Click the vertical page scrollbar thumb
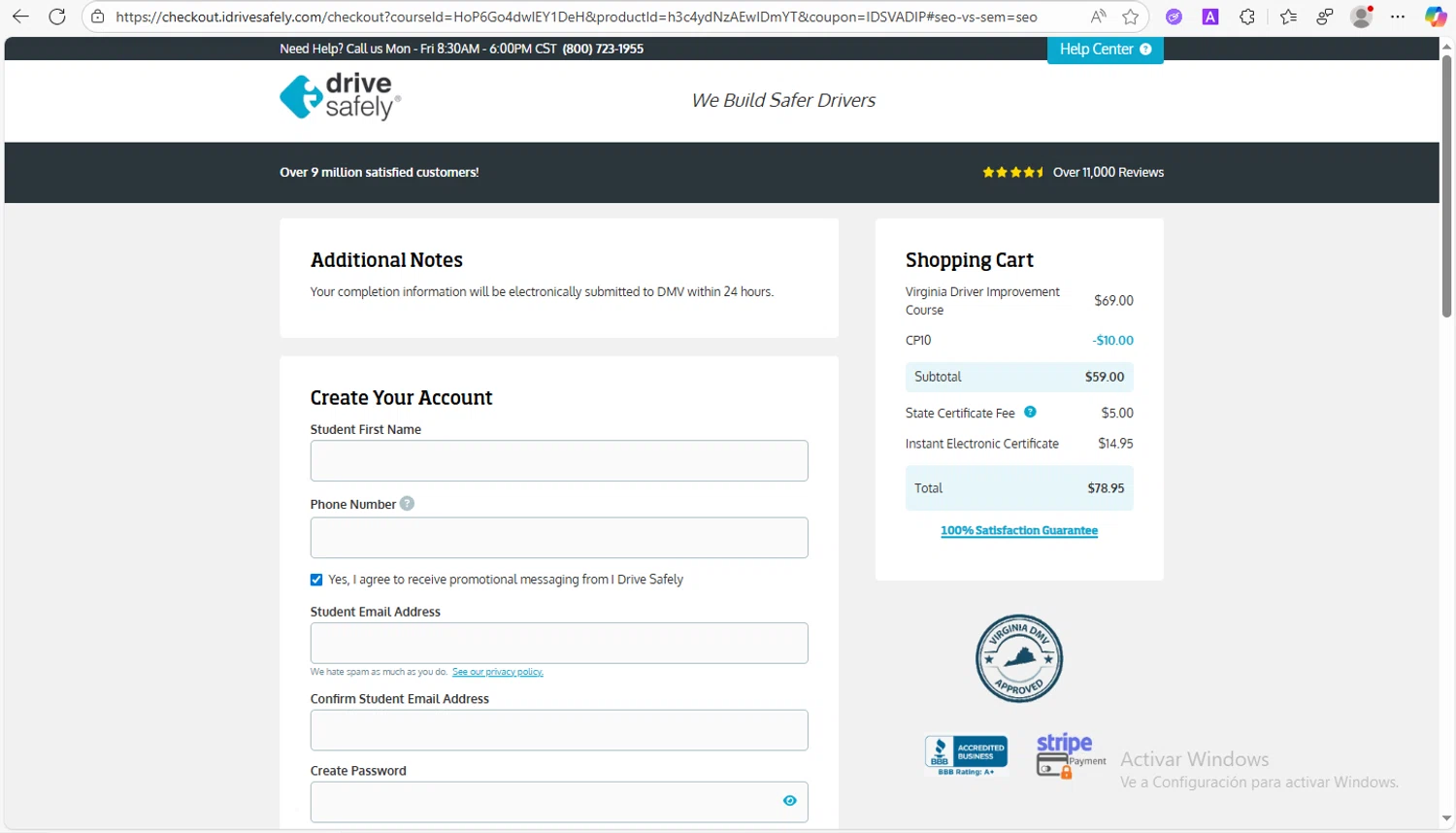1456x833 pixels. (1446, 185)
